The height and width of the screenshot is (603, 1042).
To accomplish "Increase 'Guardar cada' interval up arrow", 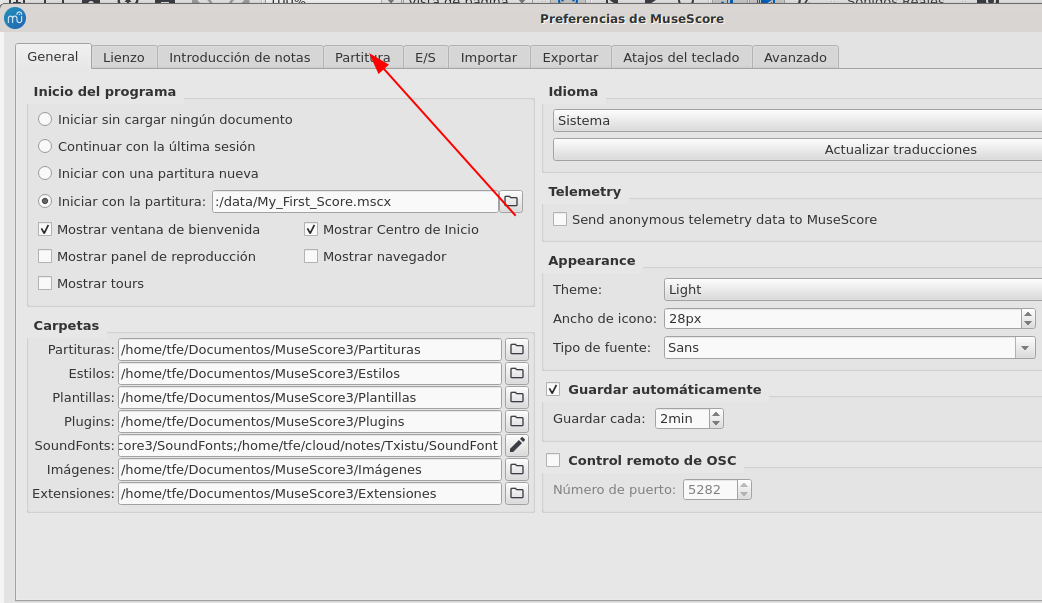I will point(716,414).
